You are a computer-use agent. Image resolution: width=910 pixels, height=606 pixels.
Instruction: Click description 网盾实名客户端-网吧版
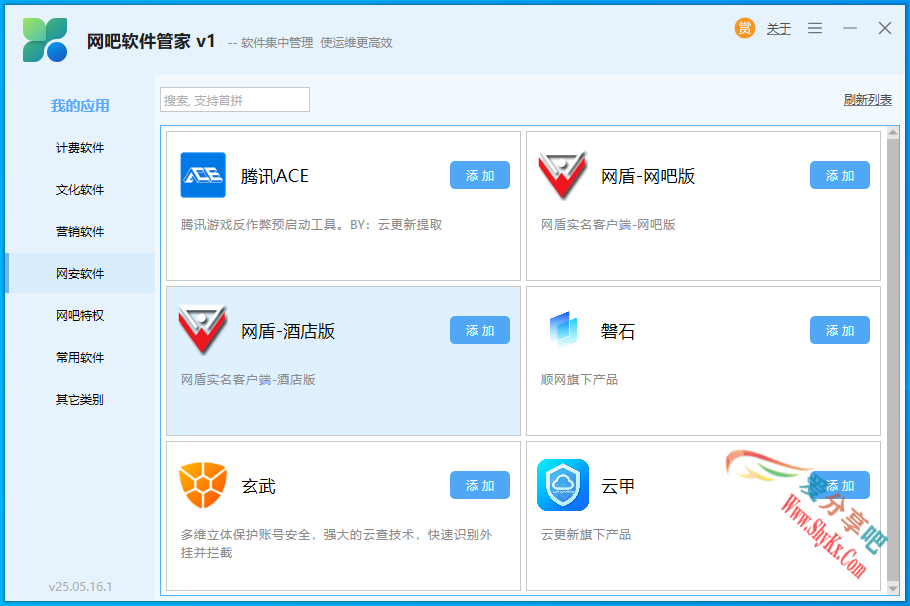(608, 225)
